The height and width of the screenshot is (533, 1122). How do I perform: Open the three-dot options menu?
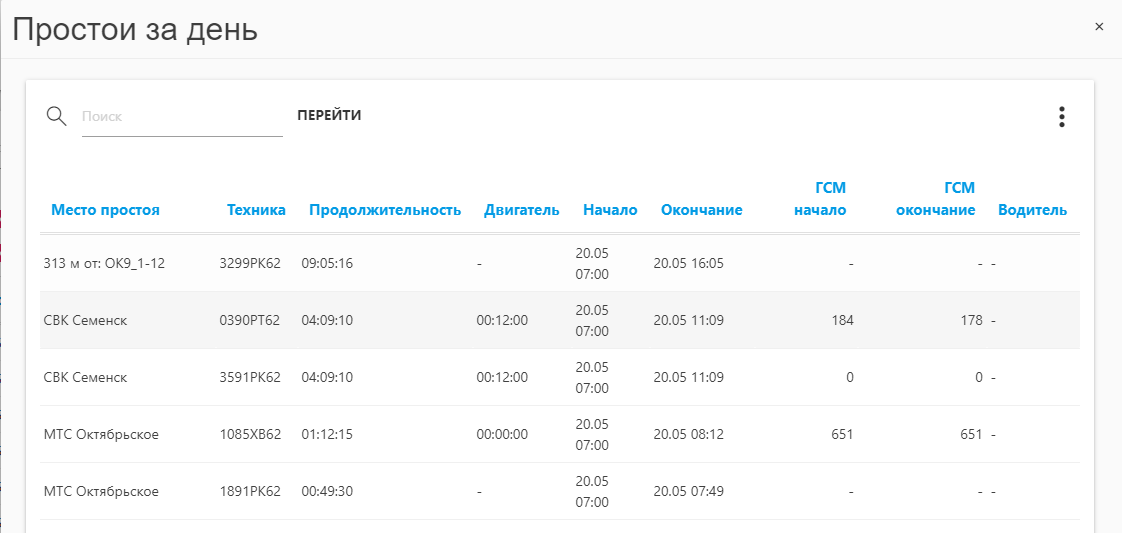[x=1062, y=117]
